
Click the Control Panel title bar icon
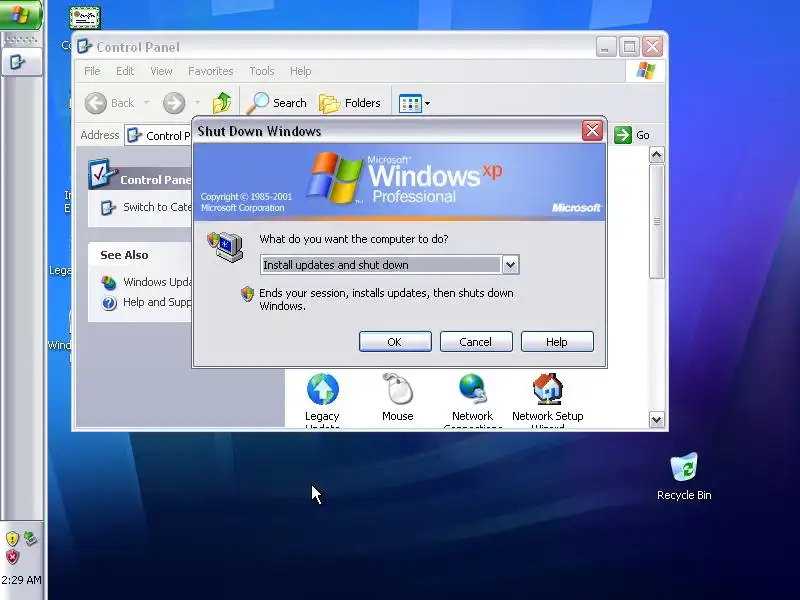pos(84,46)
